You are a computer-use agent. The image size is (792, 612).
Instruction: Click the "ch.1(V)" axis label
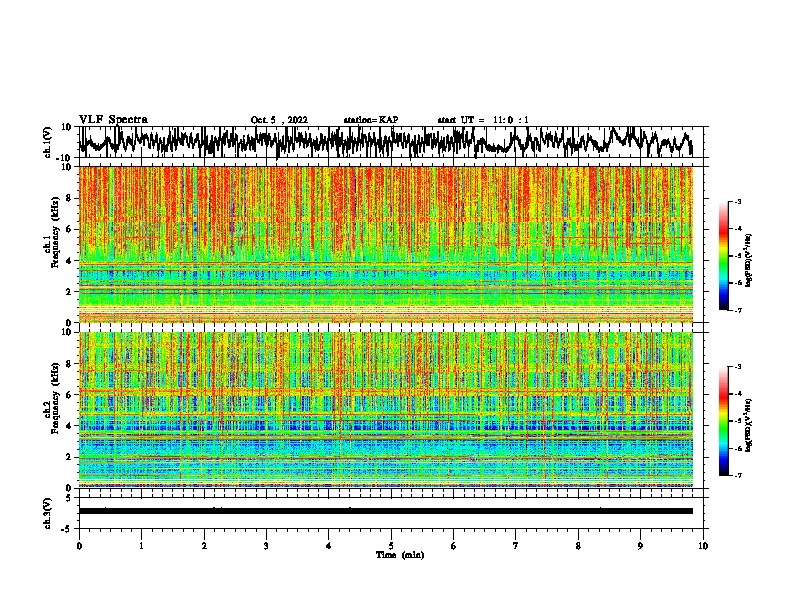pyautogui.click(x=48, y=142)
